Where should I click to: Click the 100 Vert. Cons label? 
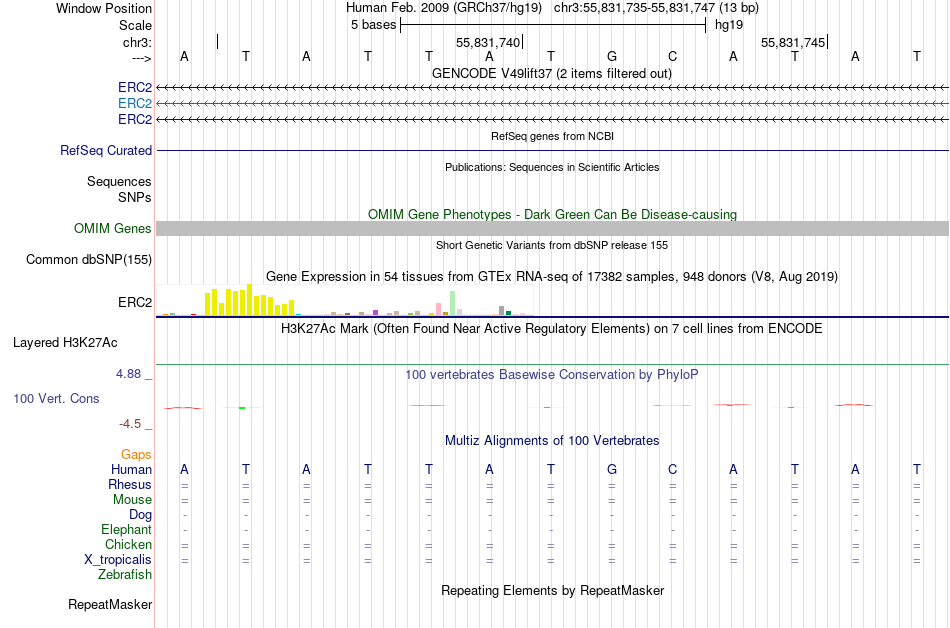pos(56,398)
